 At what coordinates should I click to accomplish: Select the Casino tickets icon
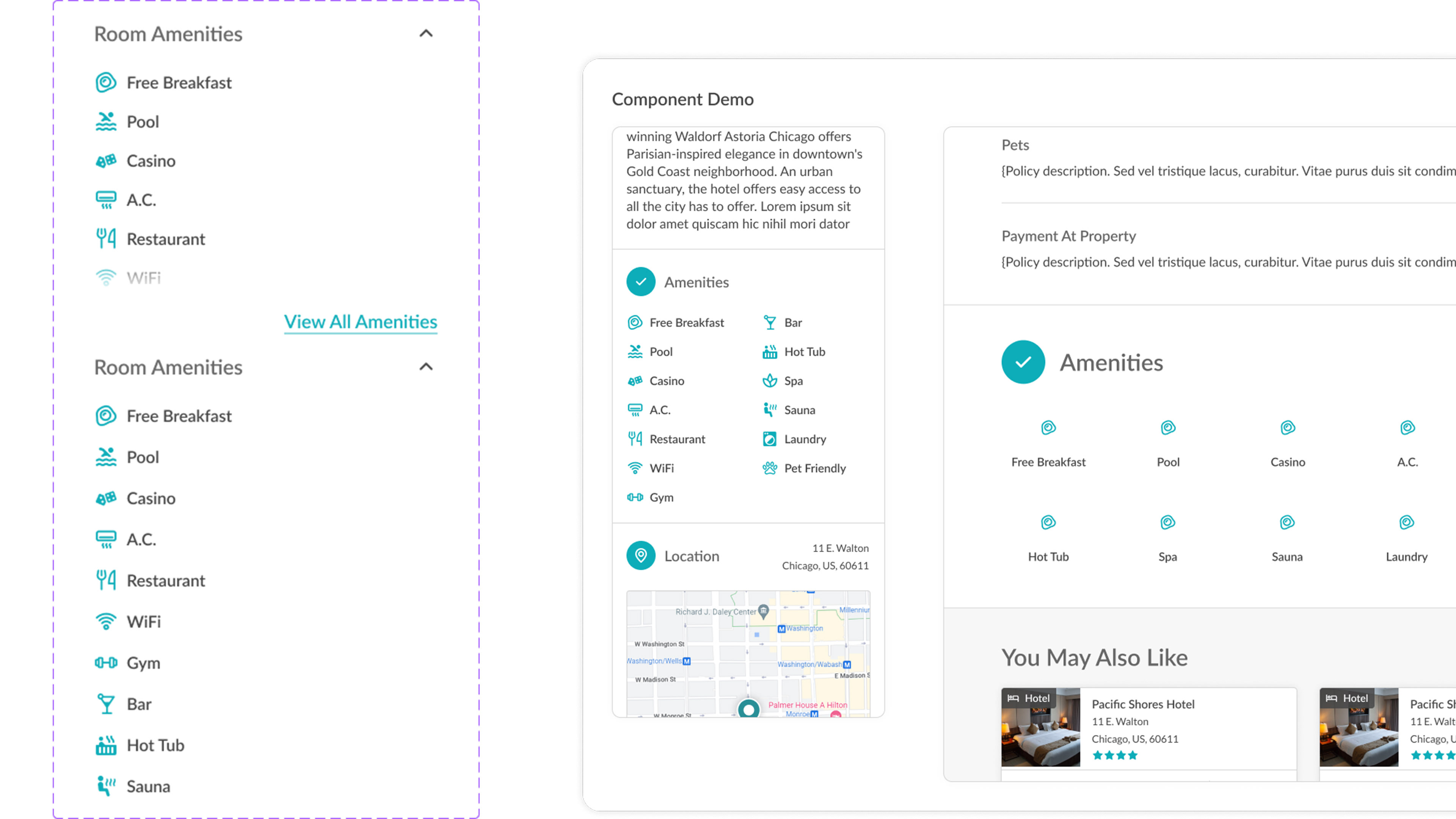point(635,380)
